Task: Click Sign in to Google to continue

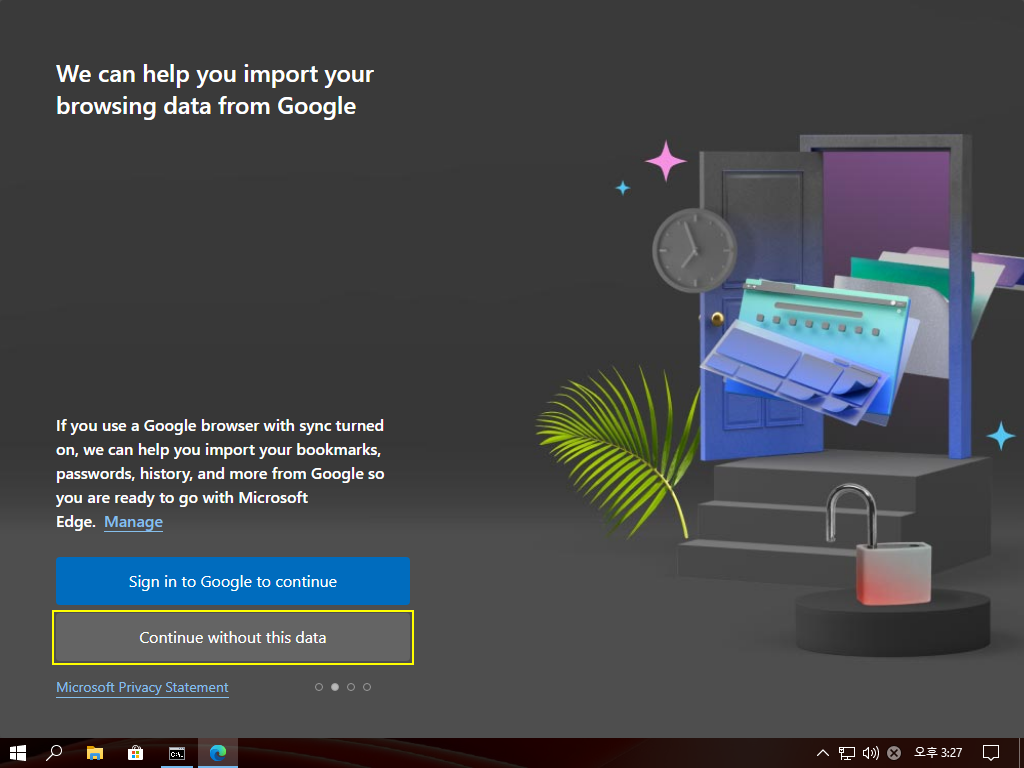Action: tap(232, 581)
